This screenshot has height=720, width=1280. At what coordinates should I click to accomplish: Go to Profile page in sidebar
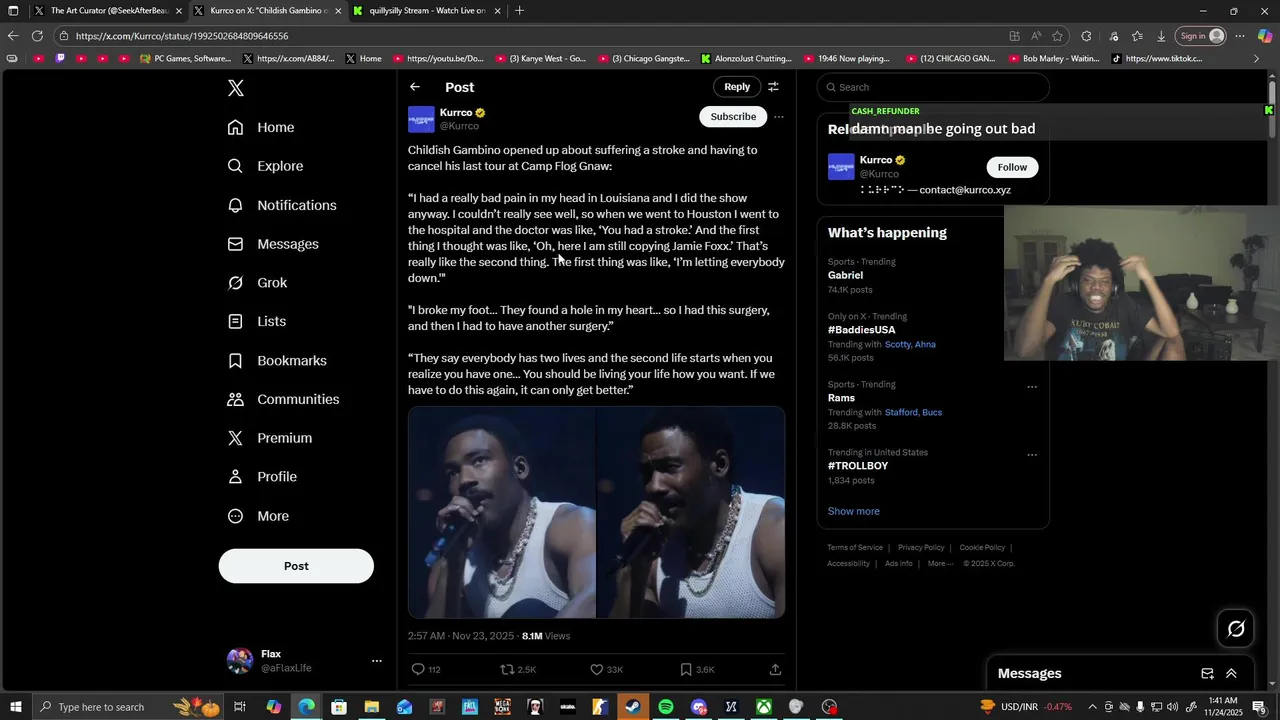click(x=262, y=477)
